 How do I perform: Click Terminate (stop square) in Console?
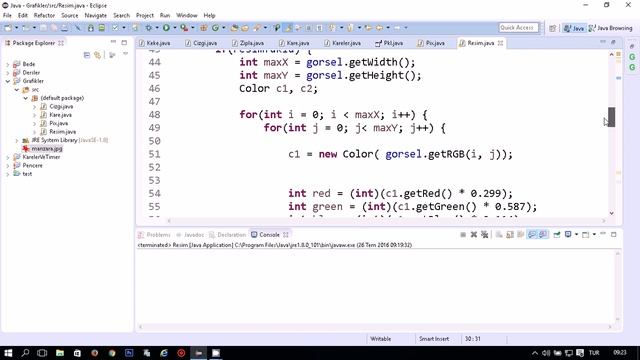(463, 235)
